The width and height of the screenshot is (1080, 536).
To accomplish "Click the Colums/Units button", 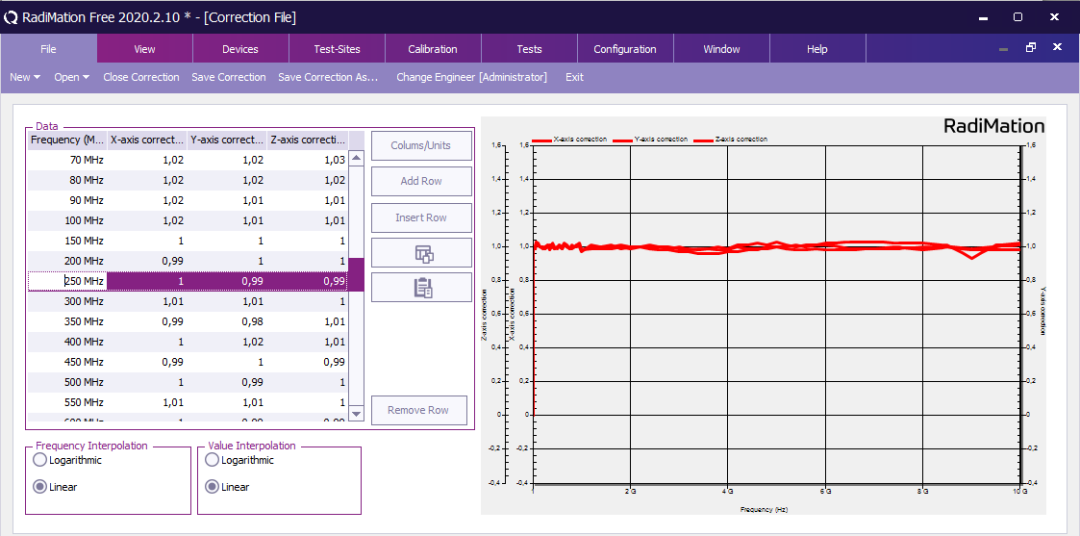I will point(422,145).
